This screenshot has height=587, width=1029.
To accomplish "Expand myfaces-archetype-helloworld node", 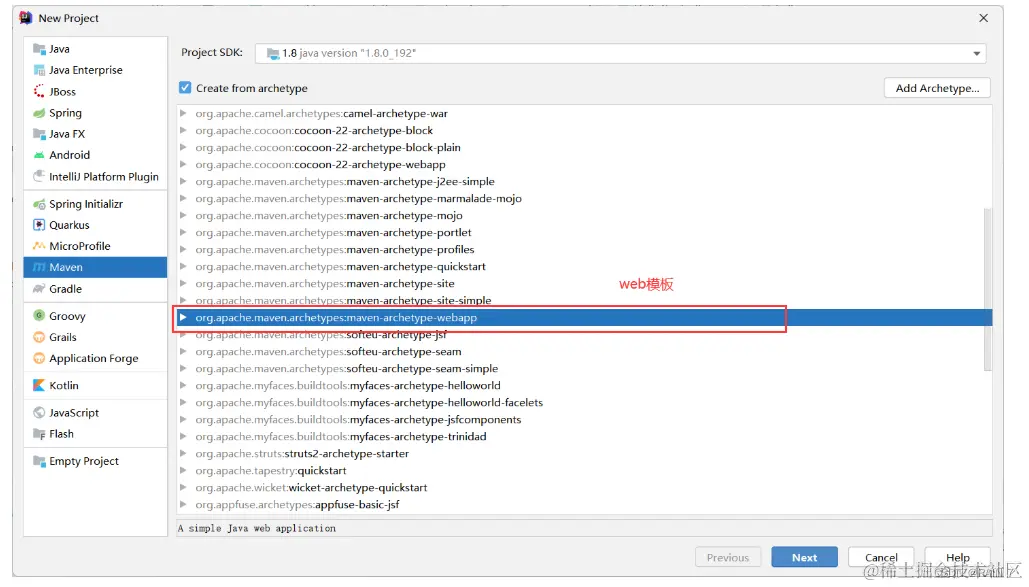I will (183, 386).
